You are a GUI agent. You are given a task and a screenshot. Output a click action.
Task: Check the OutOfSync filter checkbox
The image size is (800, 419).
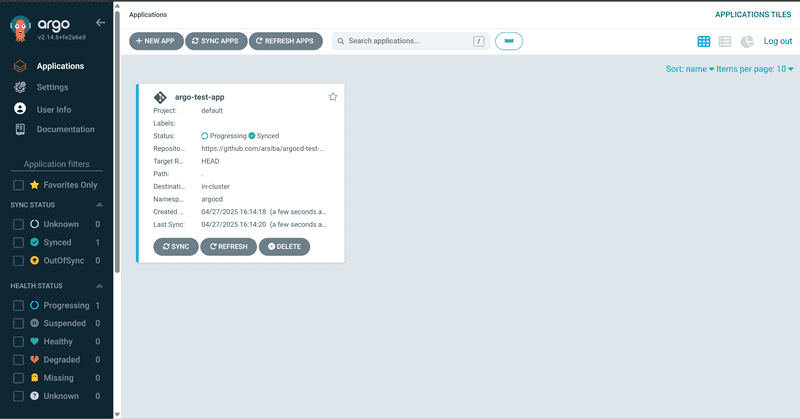pos(18,261)
